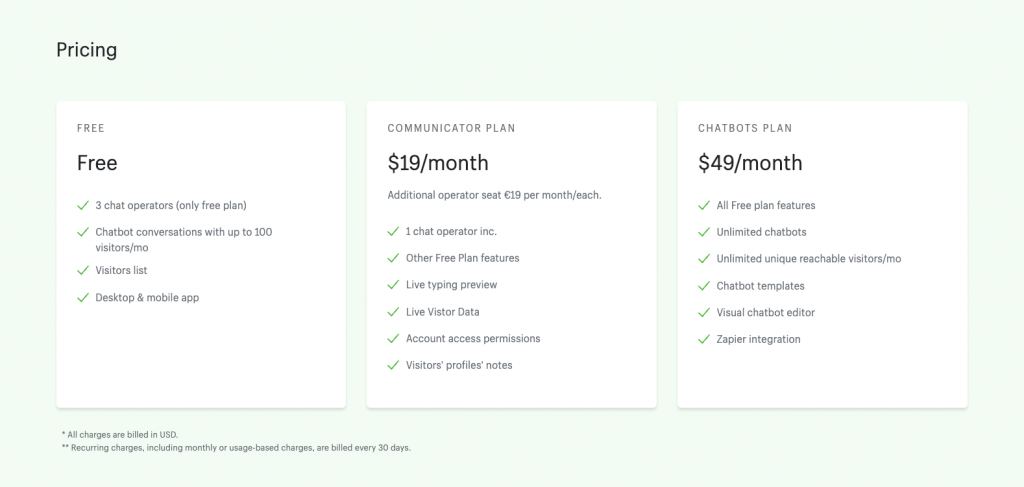Click the additional operator seat note
Image resolution: width=1024 pixels, height=487 pixels.
[494, 195]
